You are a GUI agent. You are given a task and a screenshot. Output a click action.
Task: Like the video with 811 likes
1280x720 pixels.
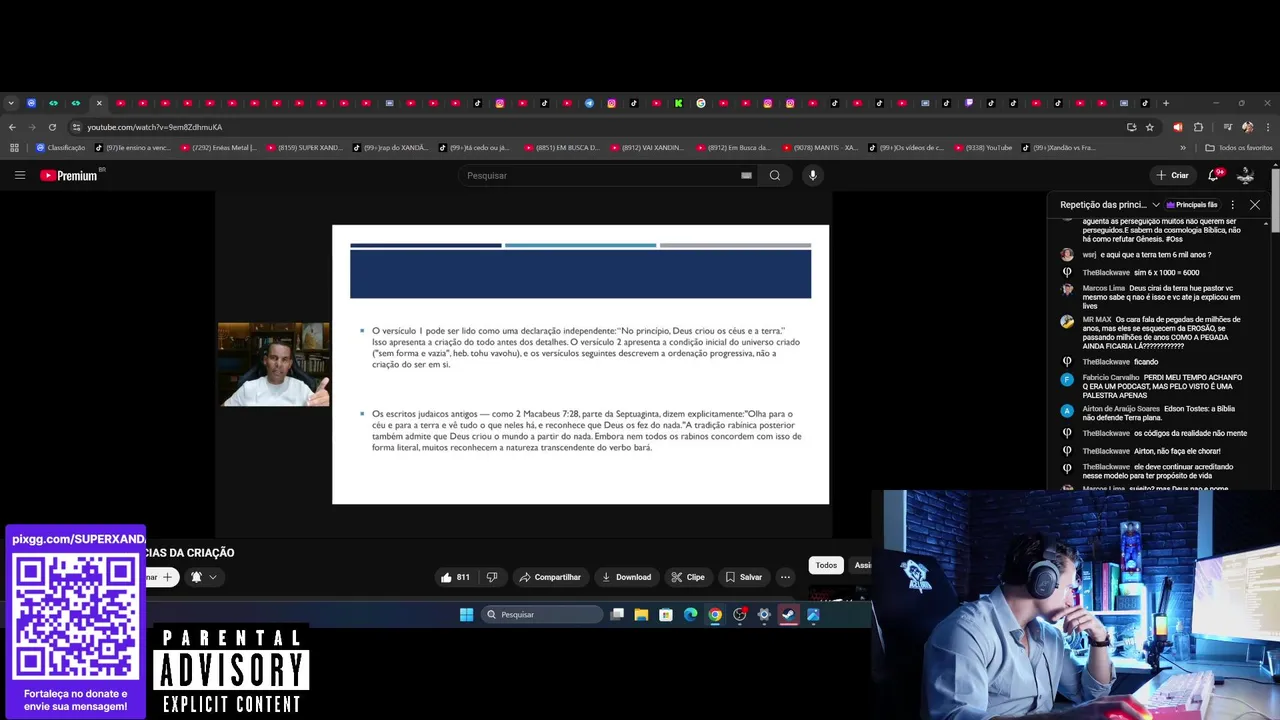coord(454,577)
